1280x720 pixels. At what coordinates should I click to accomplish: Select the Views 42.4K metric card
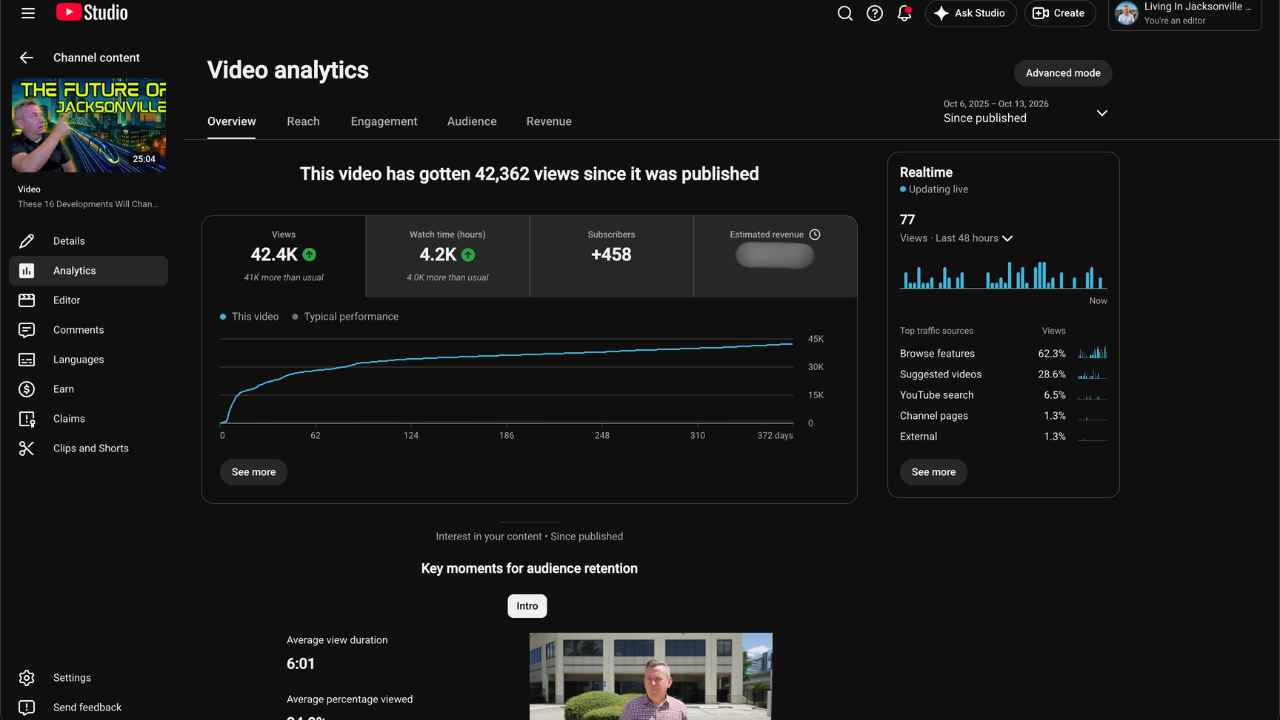(x=284, y=257)
